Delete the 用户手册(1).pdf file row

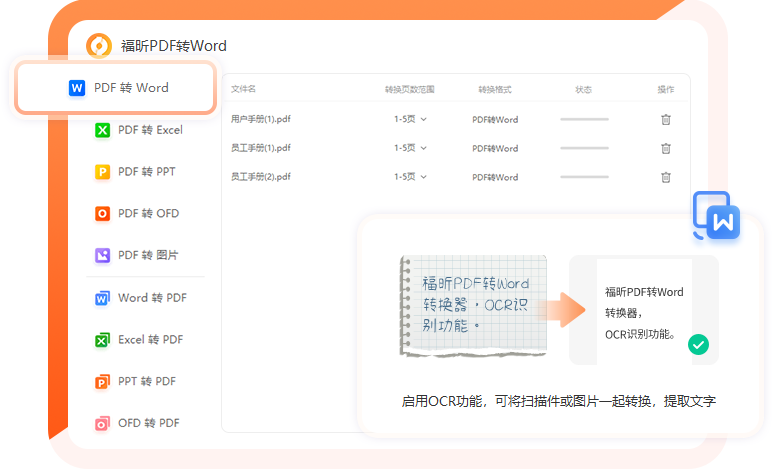click(x=665, y=120)
